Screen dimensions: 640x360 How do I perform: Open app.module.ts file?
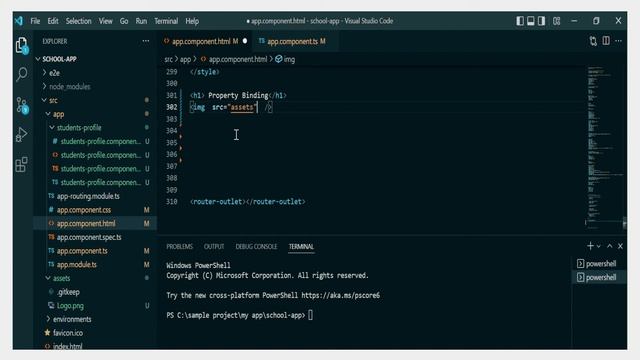point(95,264)
